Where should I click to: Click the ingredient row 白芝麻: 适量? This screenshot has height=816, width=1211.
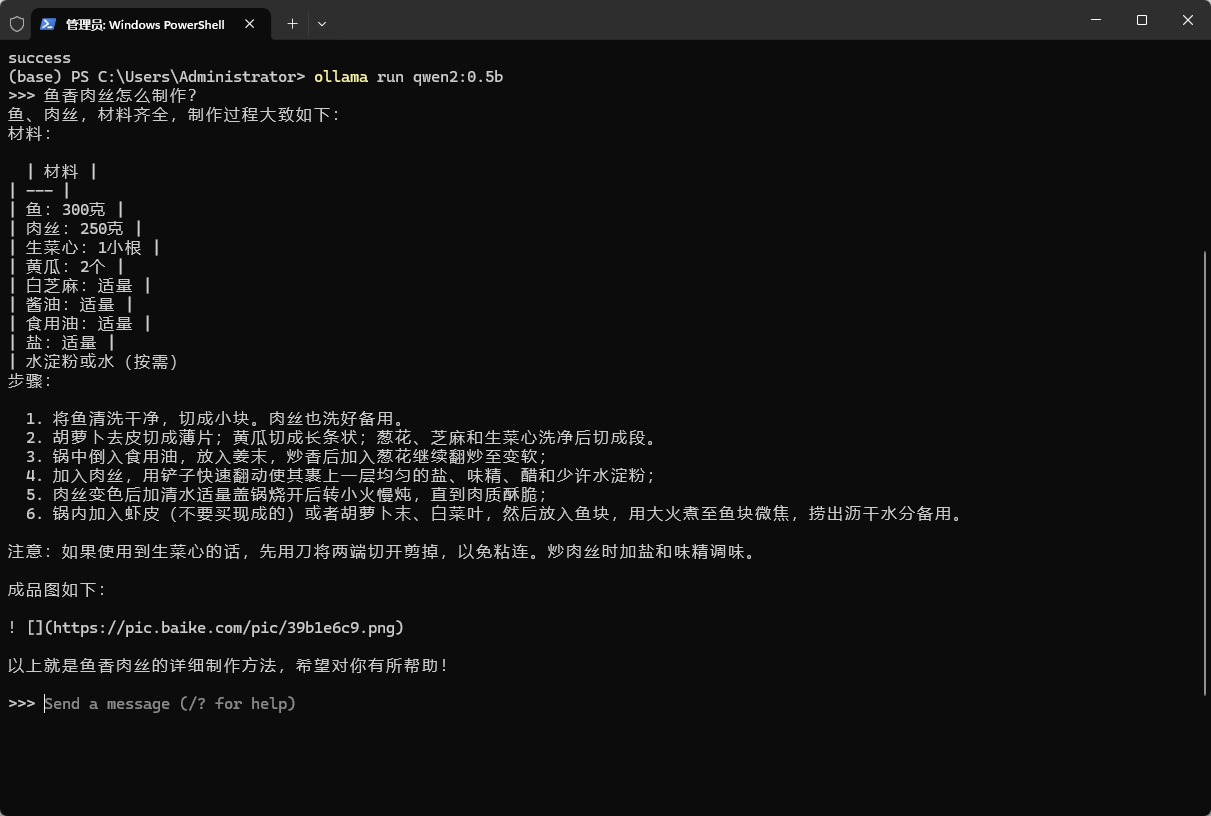coord(80,286)
